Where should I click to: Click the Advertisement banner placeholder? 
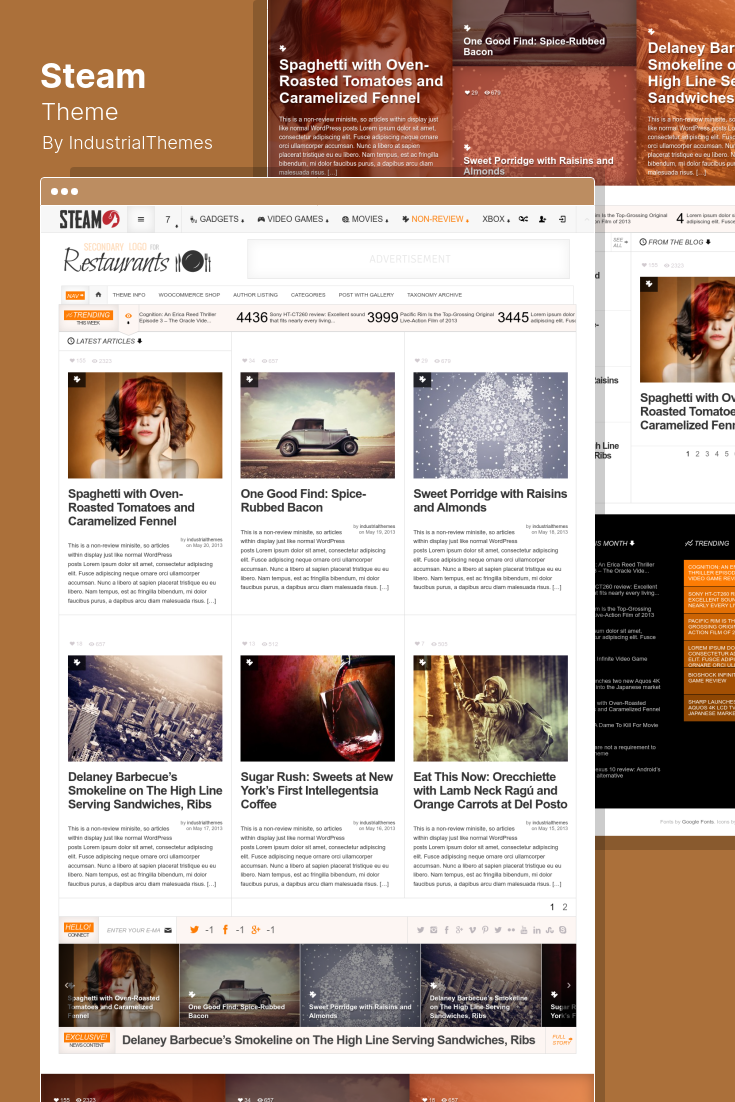tap(408, 259)
